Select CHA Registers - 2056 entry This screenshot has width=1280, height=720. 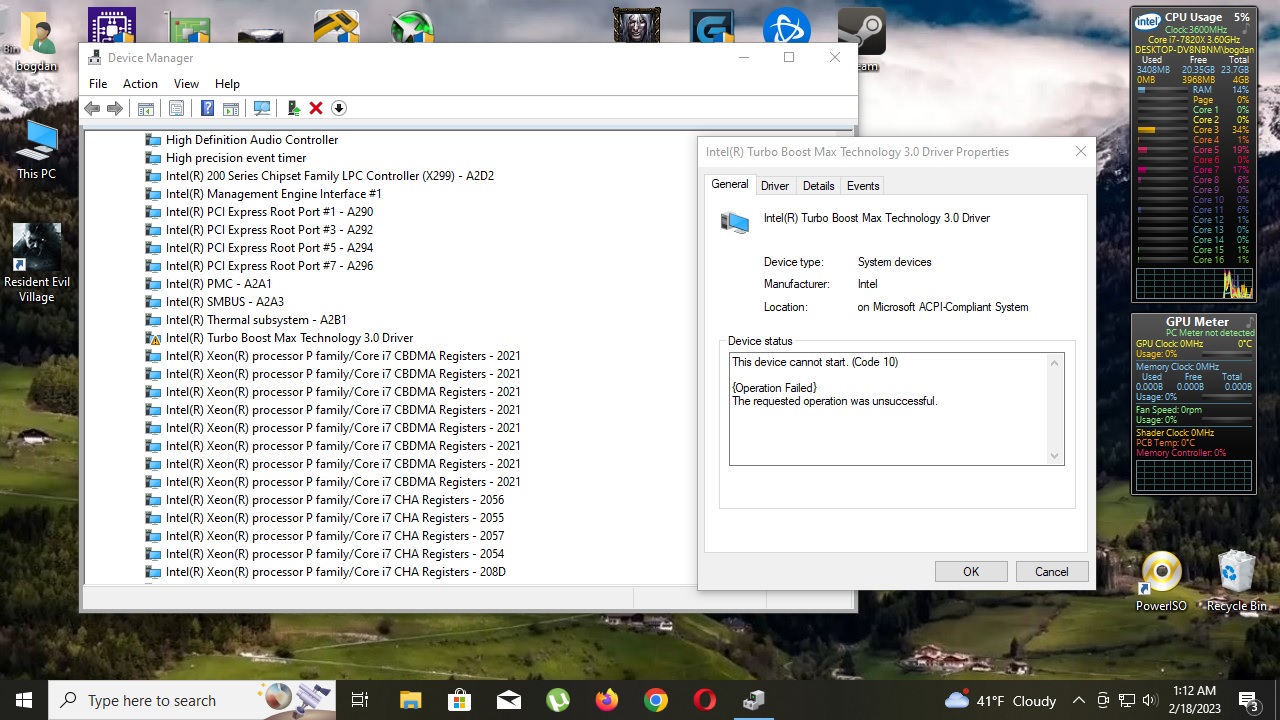335,500
